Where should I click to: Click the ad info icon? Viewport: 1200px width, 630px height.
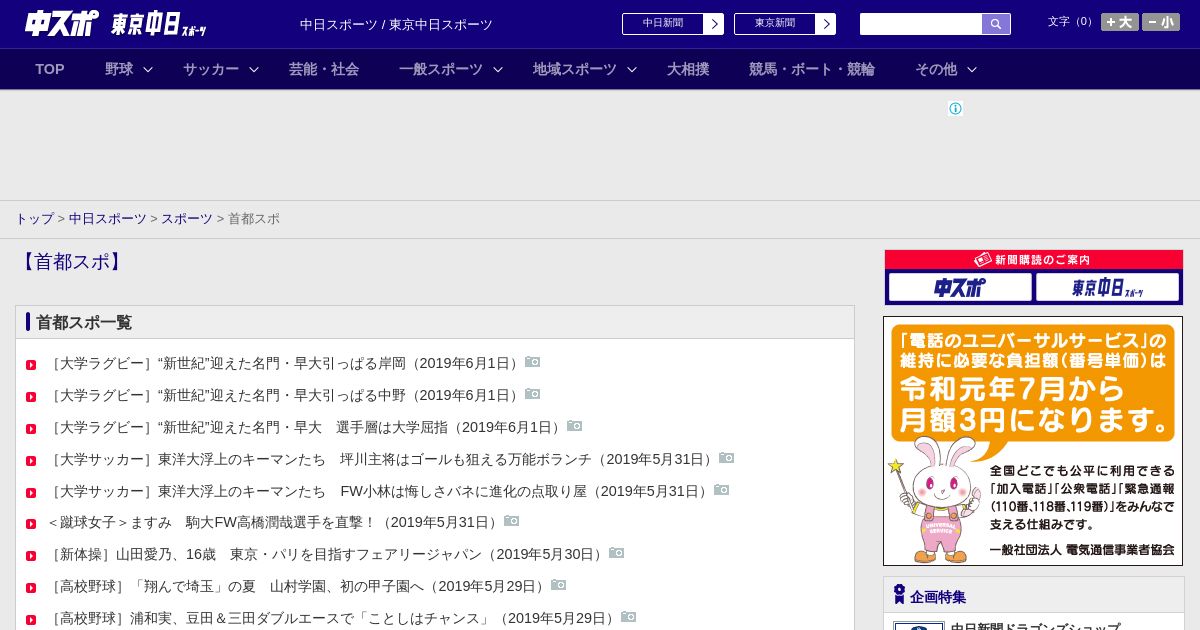(x=955, y=109)
